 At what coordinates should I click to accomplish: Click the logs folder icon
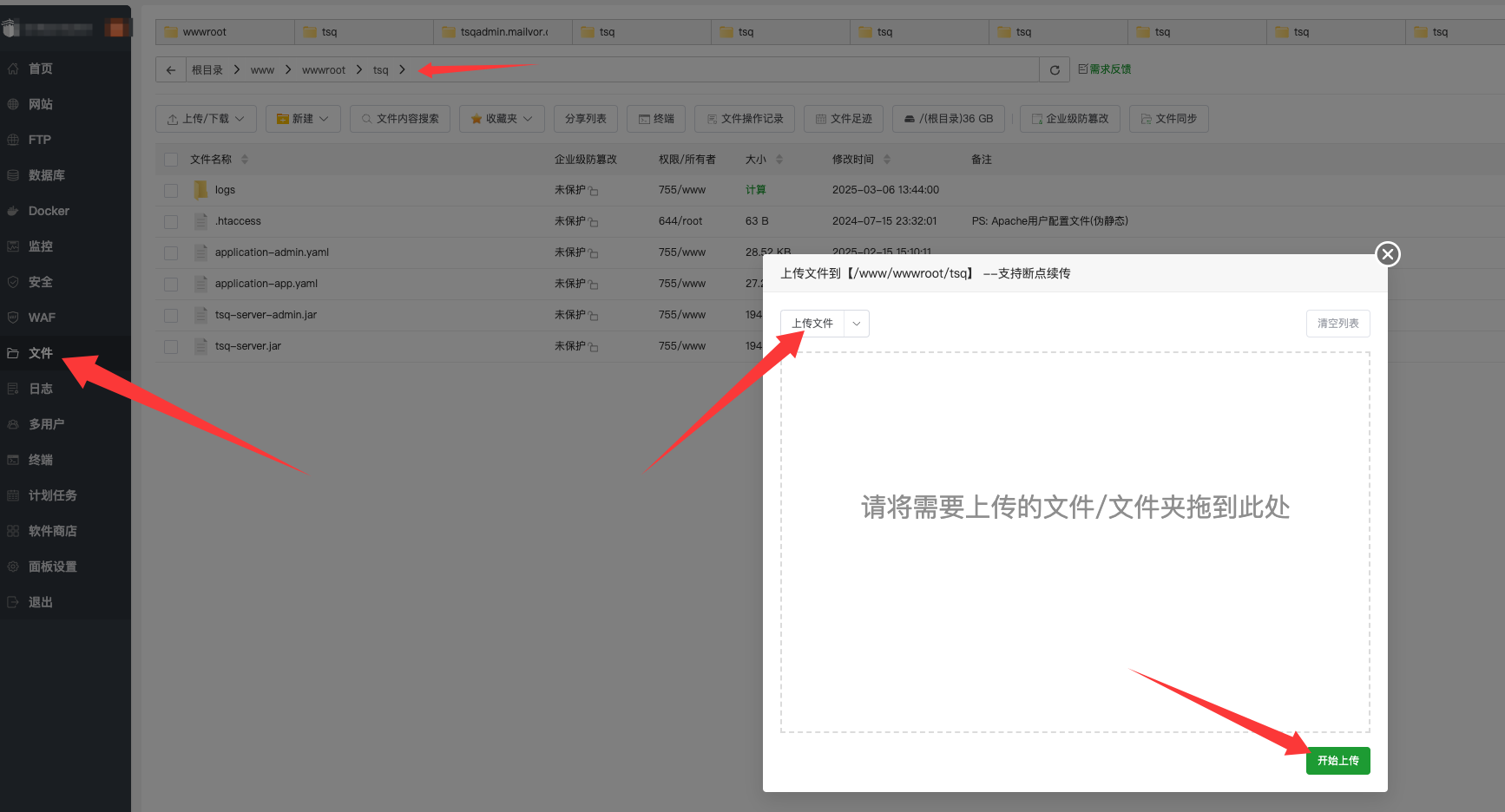(200, 190)
